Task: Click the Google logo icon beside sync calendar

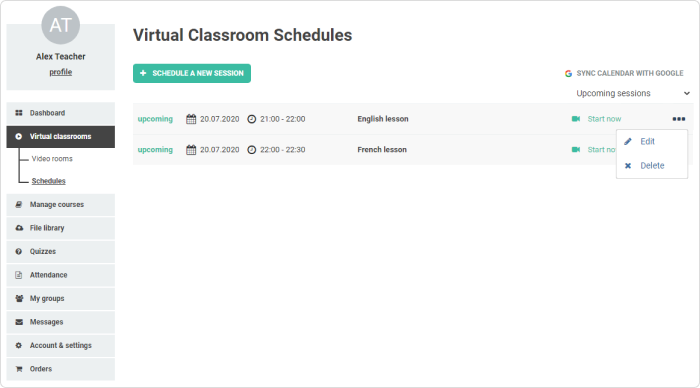Action: (x=568, y=73)
